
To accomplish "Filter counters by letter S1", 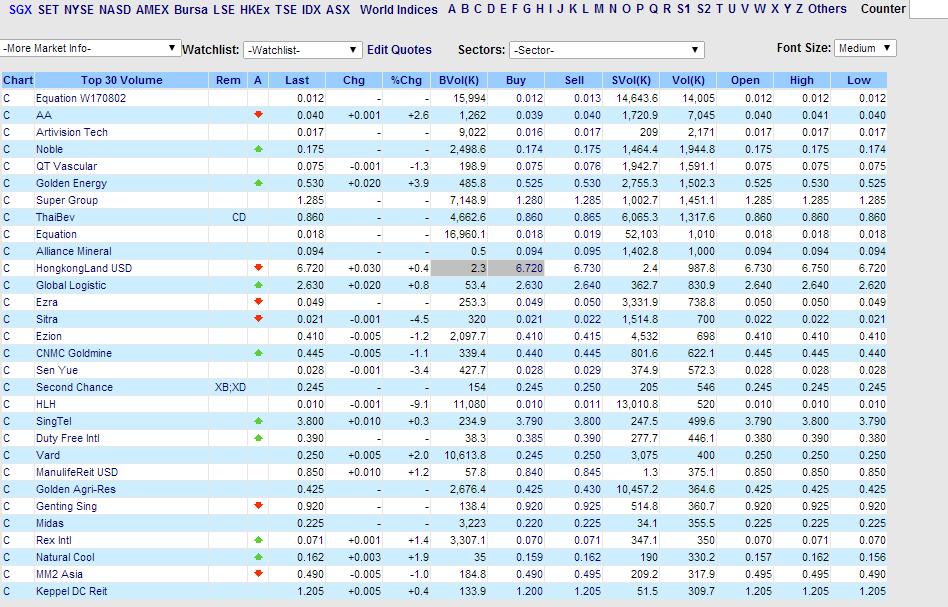I will point(684,9).
